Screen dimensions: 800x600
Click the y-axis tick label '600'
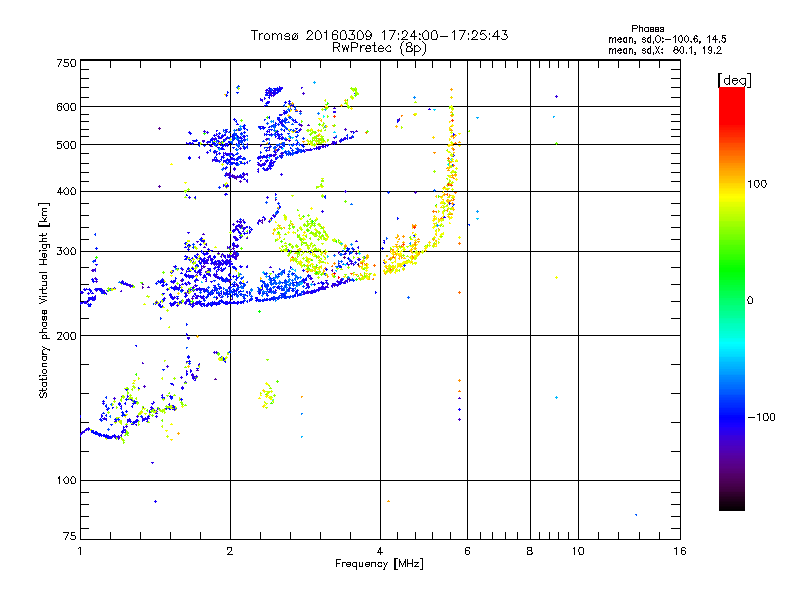(66, 107)
